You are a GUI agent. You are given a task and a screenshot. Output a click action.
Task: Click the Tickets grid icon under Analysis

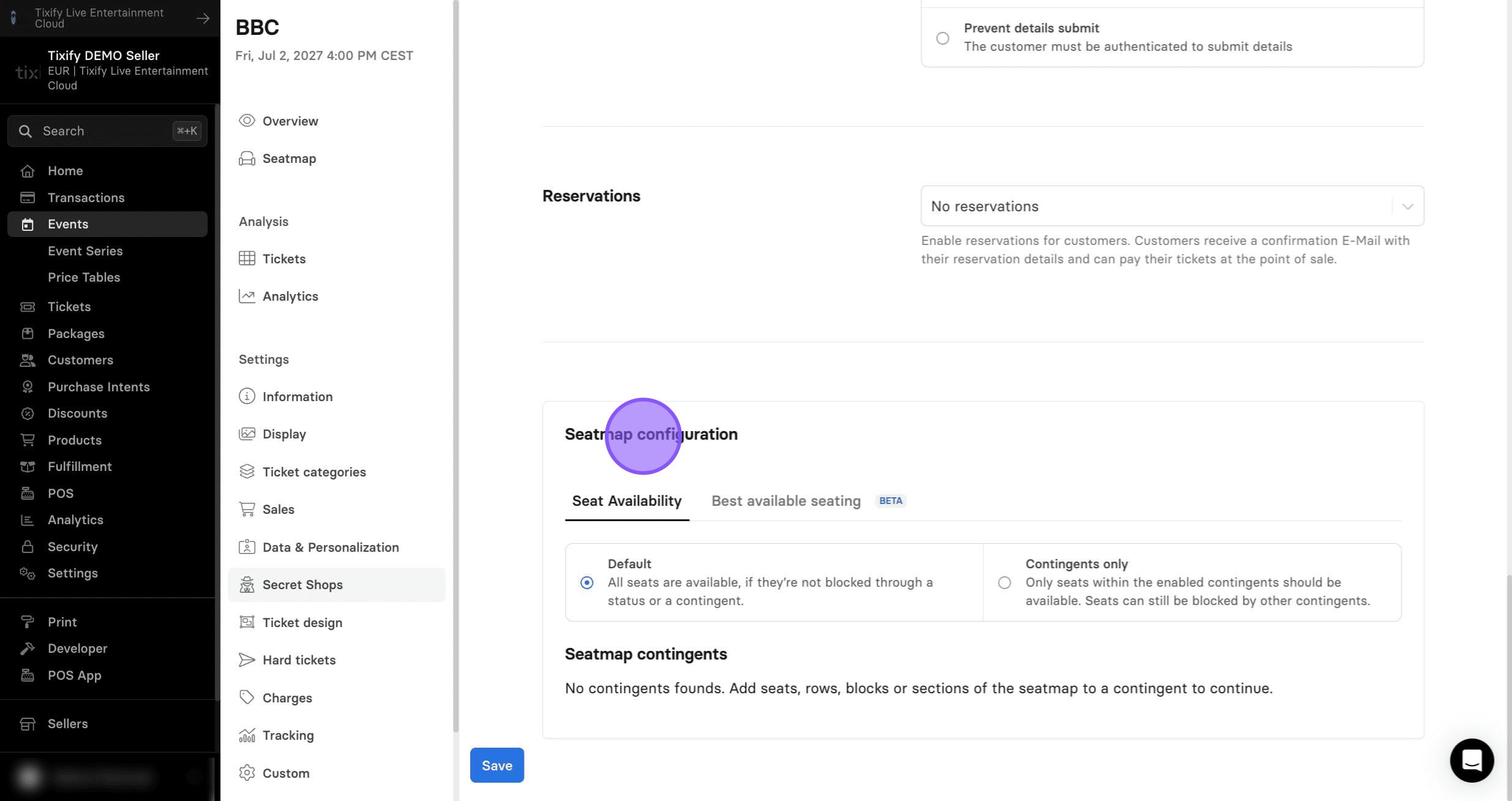tap(247, 258)
